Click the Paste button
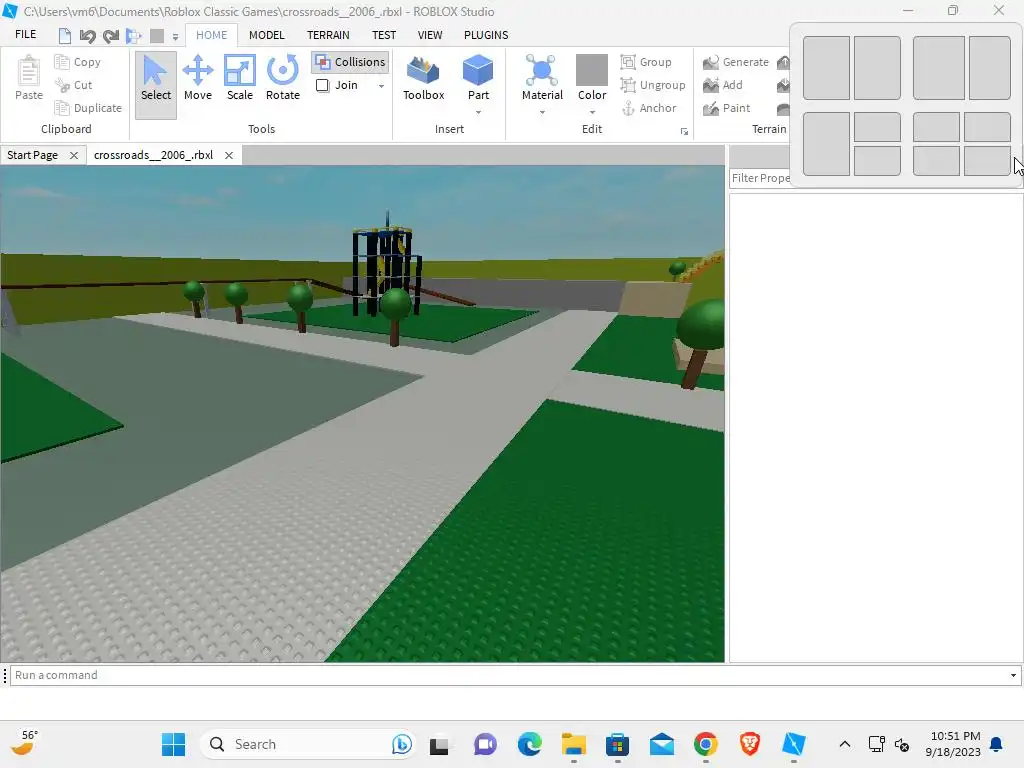The height and width of the screenshot is (768, 1024). pos(29,78)
